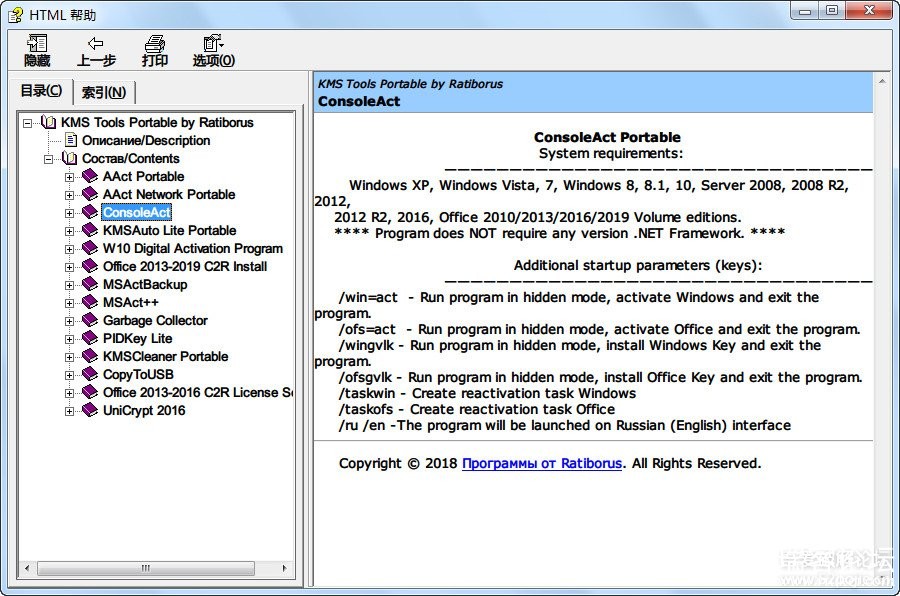Screen dimensions: 900x596
Task: Click the book icon beside CopyToUSB
Action: click(90, 374)
